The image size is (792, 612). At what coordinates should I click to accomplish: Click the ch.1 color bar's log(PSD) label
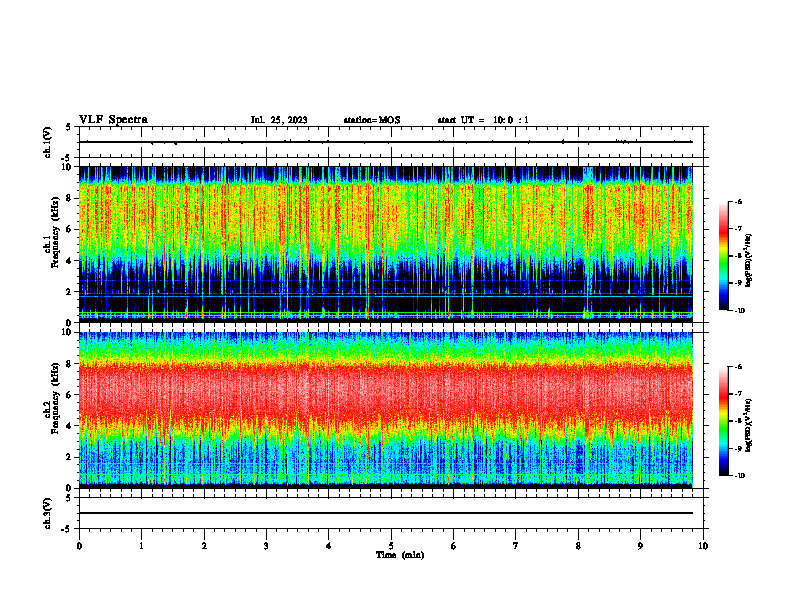click(748, 260)
